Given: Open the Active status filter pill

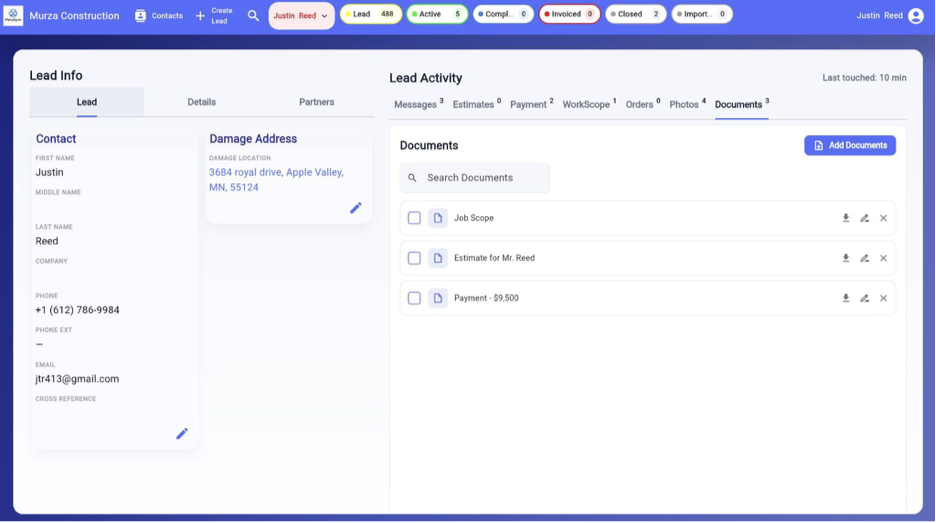Looking at the screenshot, I should [x=436, y=14].
